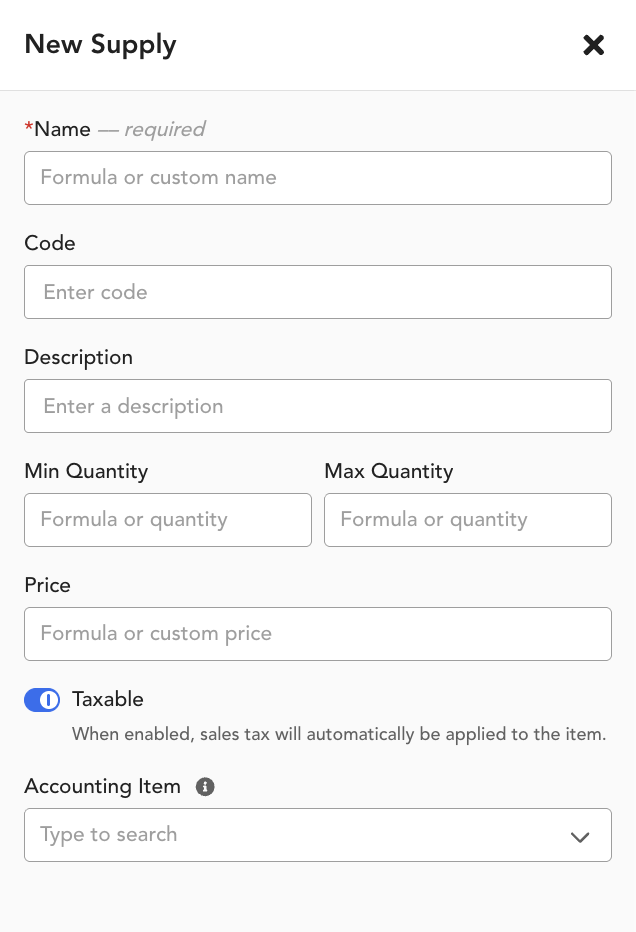The height and width of the screenshot is (932, 636).
Task: Click the Max Quantity label
Action: (x=389, y=471)
